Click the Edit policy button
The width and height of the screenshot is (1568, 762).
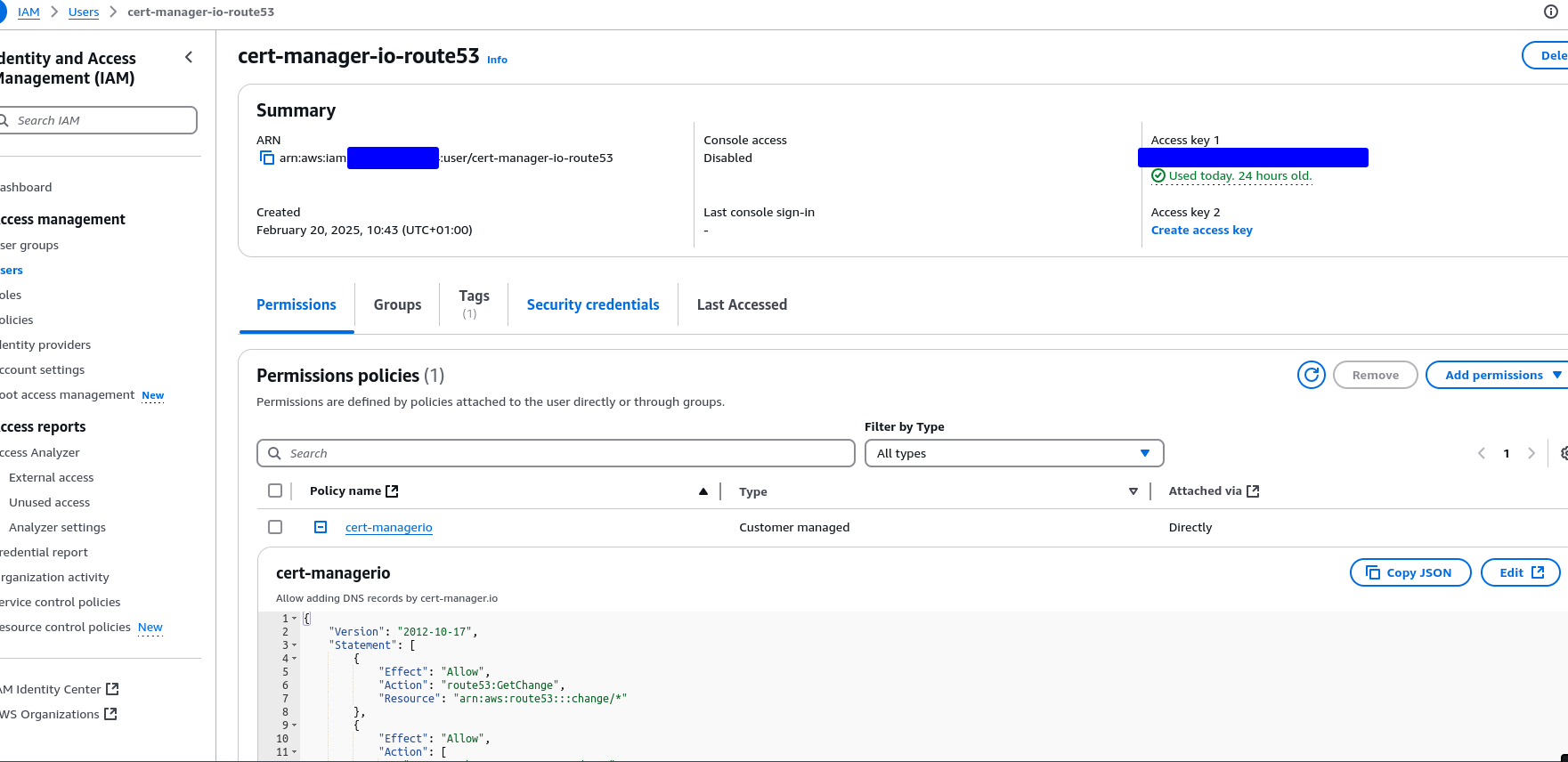[1521, 572]
